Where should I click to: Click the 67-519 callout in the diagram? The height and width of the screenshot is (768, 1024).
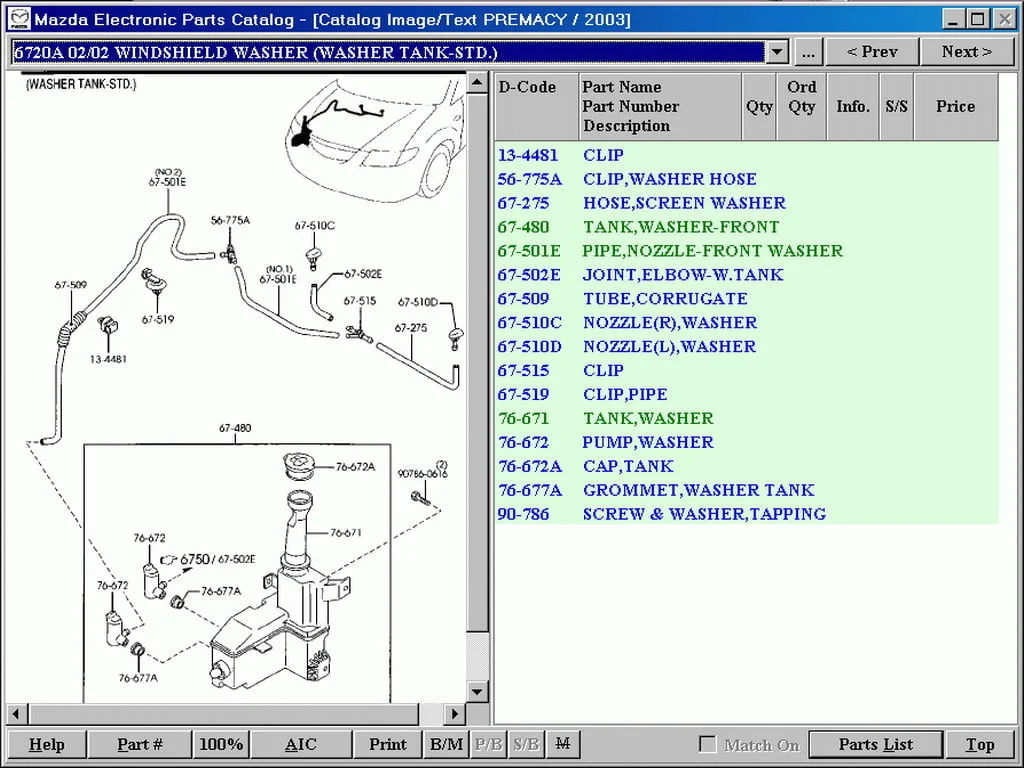(158, 319)
